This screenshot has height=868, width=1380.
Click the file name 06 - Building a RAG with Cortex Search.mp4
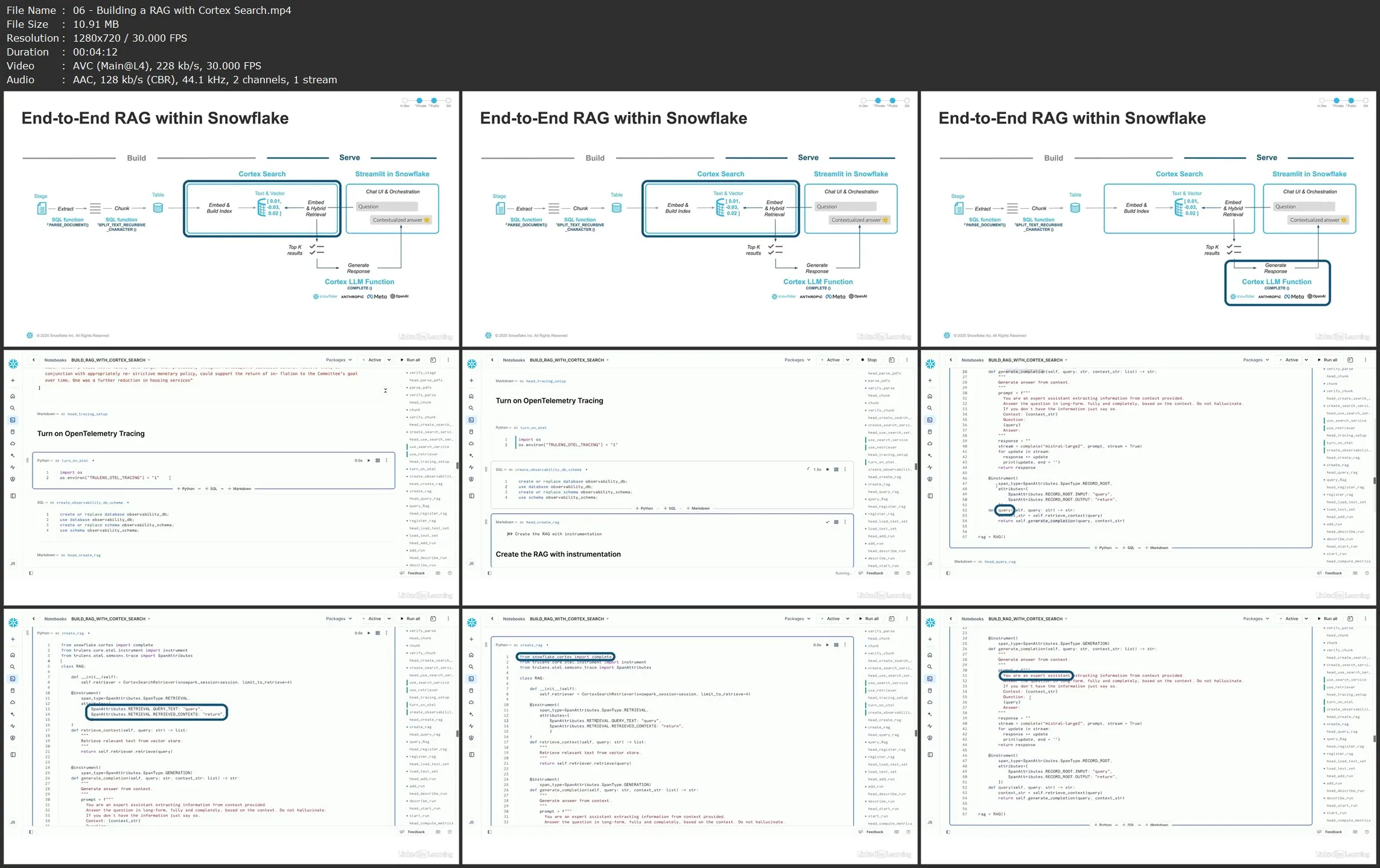click(182, 10)
